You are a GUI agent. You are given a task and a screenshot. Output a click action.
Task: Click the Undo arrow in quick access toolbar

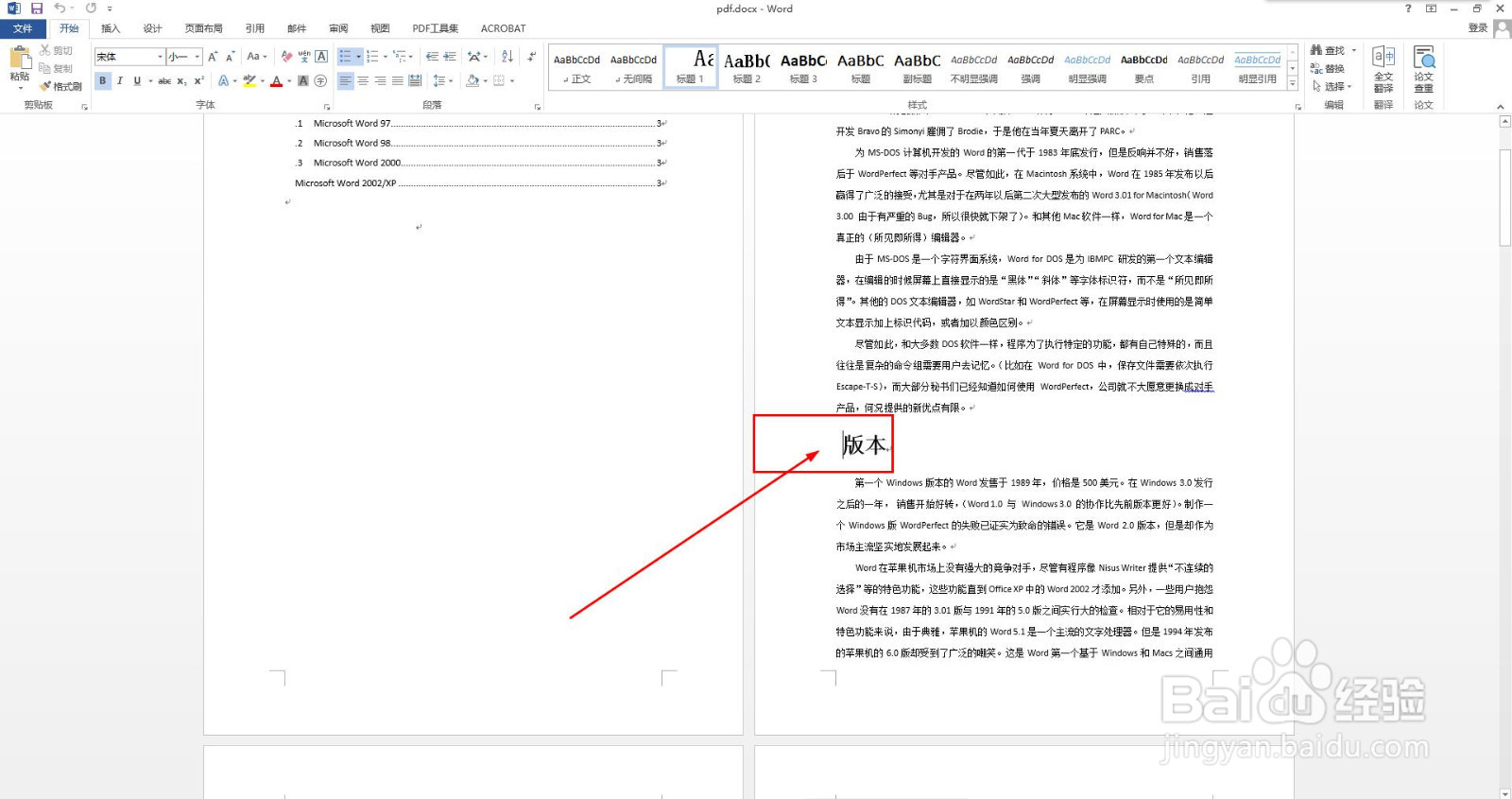[60, 9]
